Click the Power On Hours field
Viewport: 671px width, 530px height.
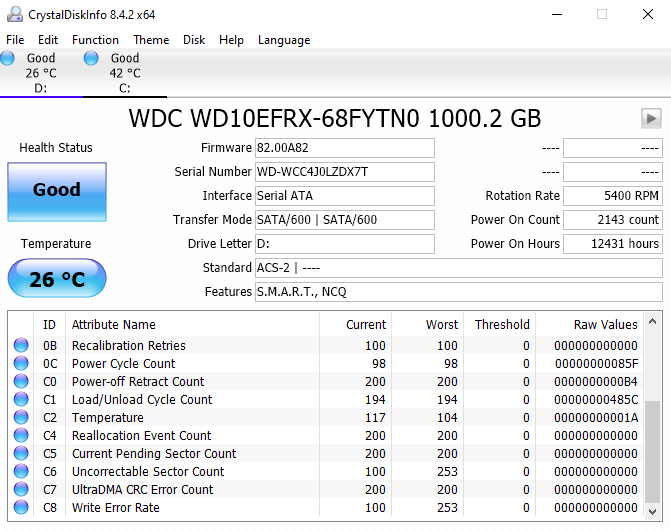[613, 244]
